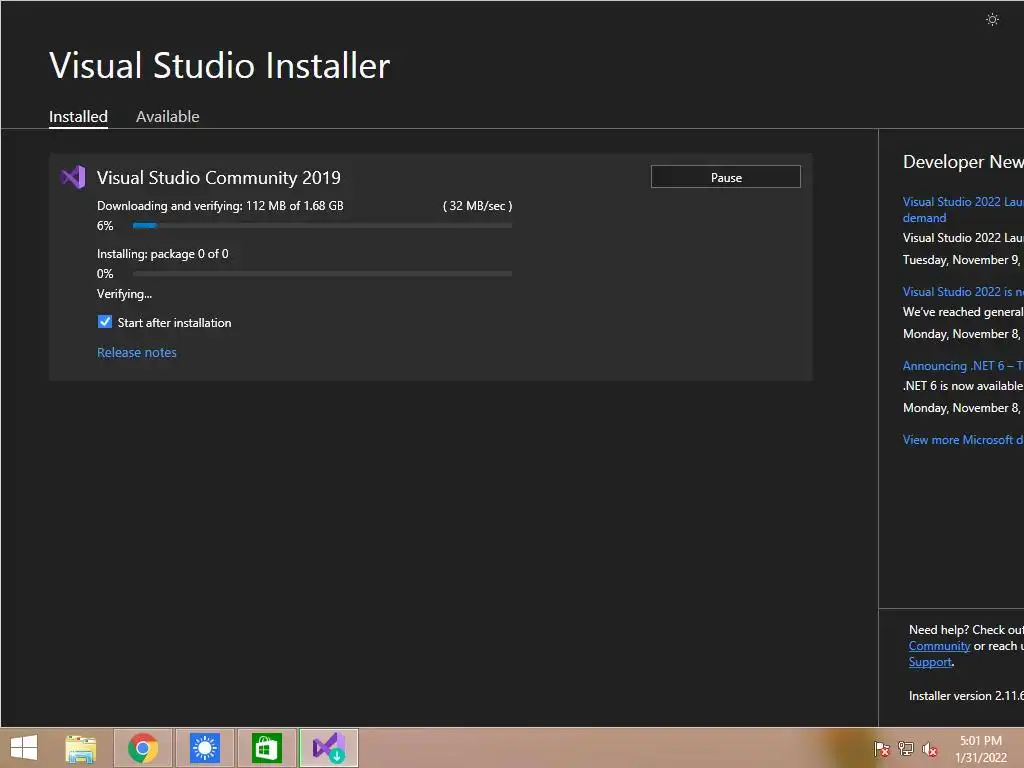Click View more Microsoft developer news link
Image resolution: width=1024 pixels, height=768 pixels.
963,440
